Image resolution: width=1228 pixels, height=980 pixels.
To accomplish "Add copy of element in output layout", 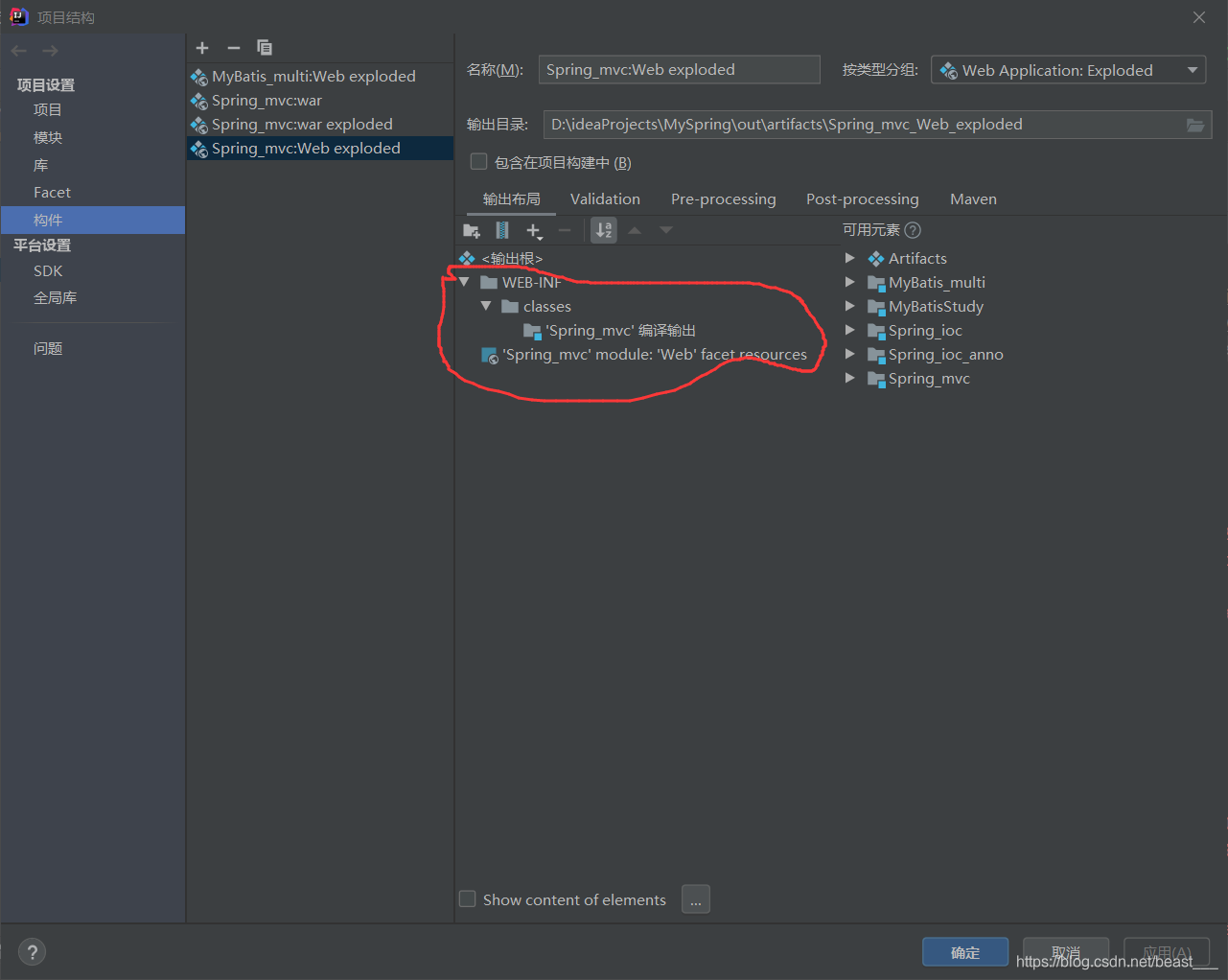I will [x=534, y=230].
